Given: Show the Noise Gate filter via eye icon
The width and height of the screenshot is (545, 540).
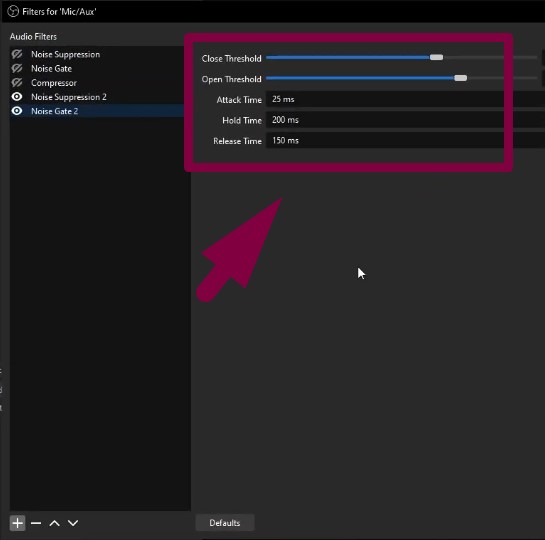Looking at the screenshot, I should point(17,68).
